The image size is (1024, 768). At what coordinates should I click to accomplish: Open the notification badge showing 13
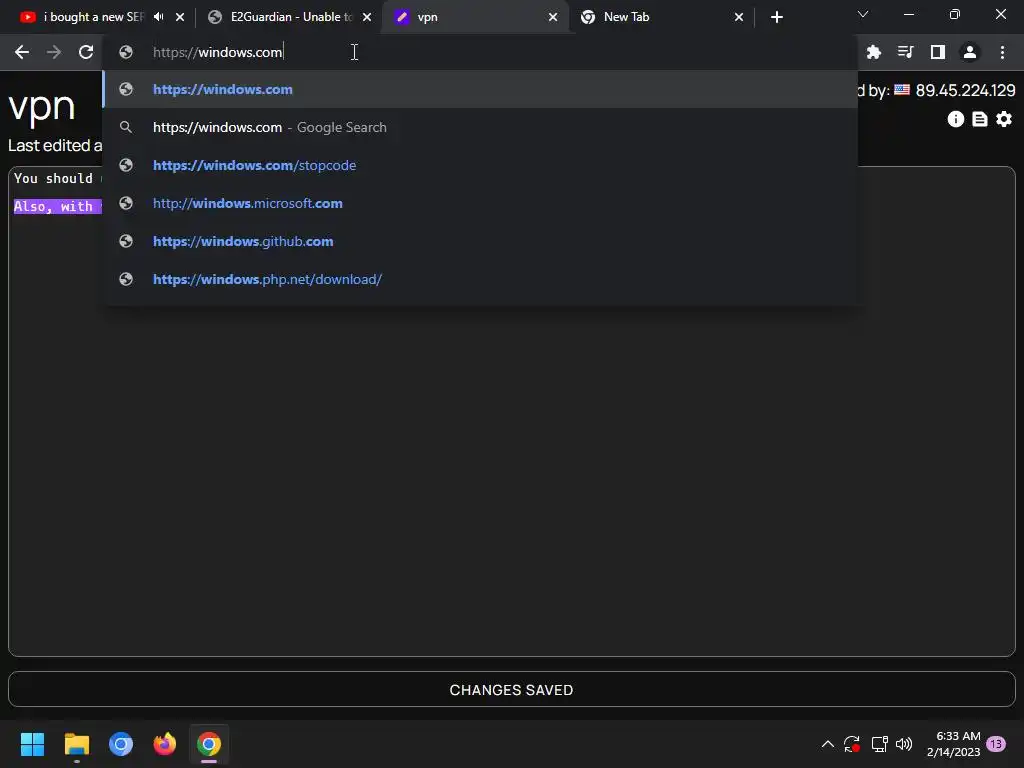pyautogui.click(x=996, y=744)
